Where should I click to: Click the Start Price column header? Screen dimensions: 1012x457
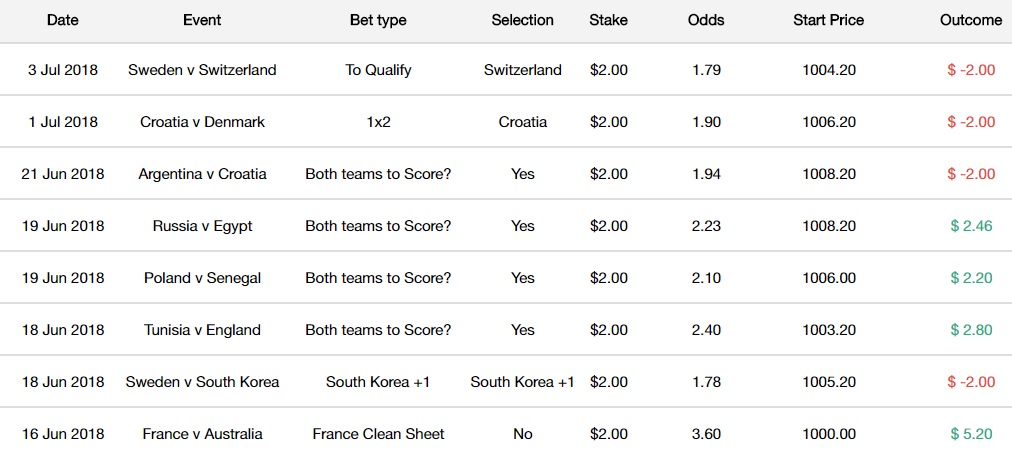[828, 20]
